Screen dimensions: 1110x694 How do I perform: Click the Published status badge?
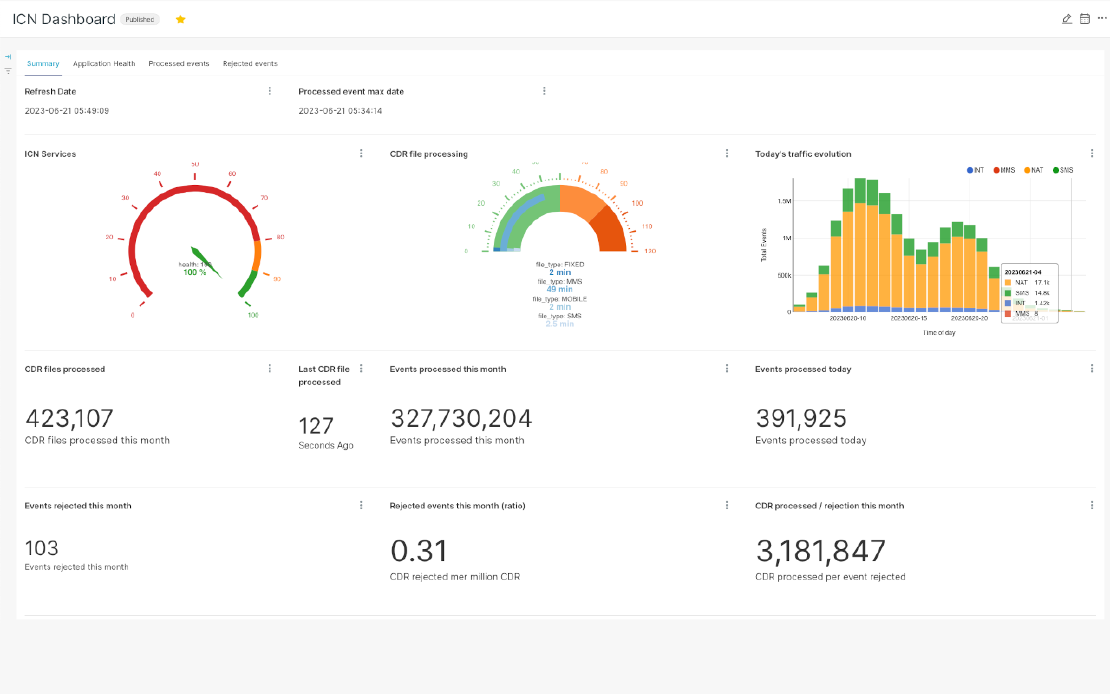tap(139, 20)
